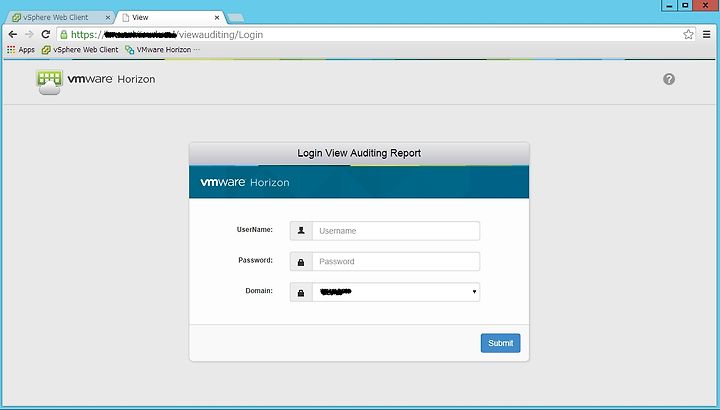The width and height of the screenshot is (720, 410).
Task: Select the View browser tab
Action: (170, 17)
